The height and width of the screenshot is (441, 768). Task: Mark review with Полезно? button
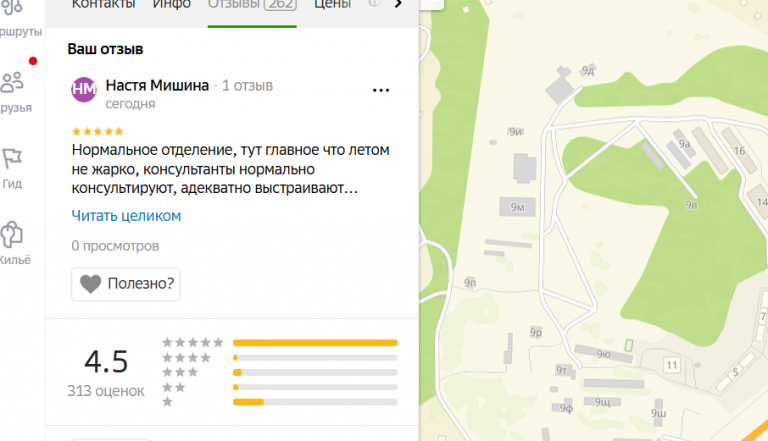(126, 284)
